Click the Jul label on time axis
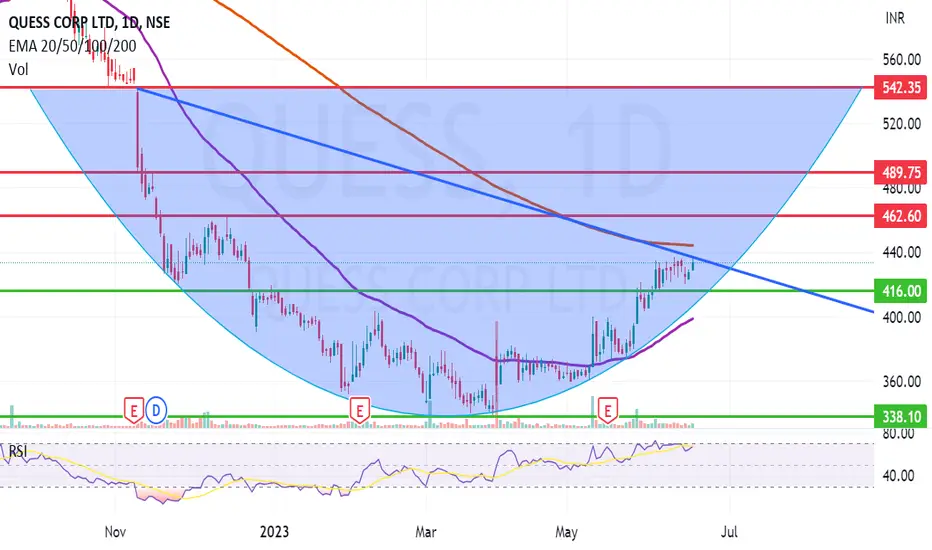 tap(729, 532)
